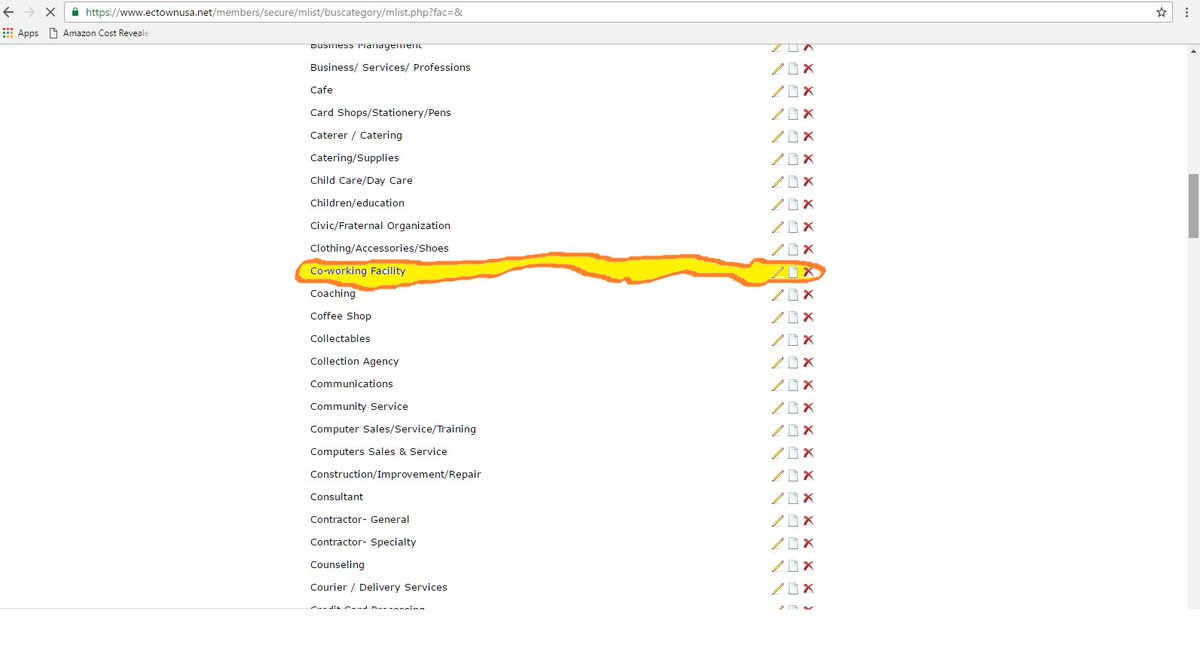Click the Catering/Supplies text

click(x=354, y=158)
